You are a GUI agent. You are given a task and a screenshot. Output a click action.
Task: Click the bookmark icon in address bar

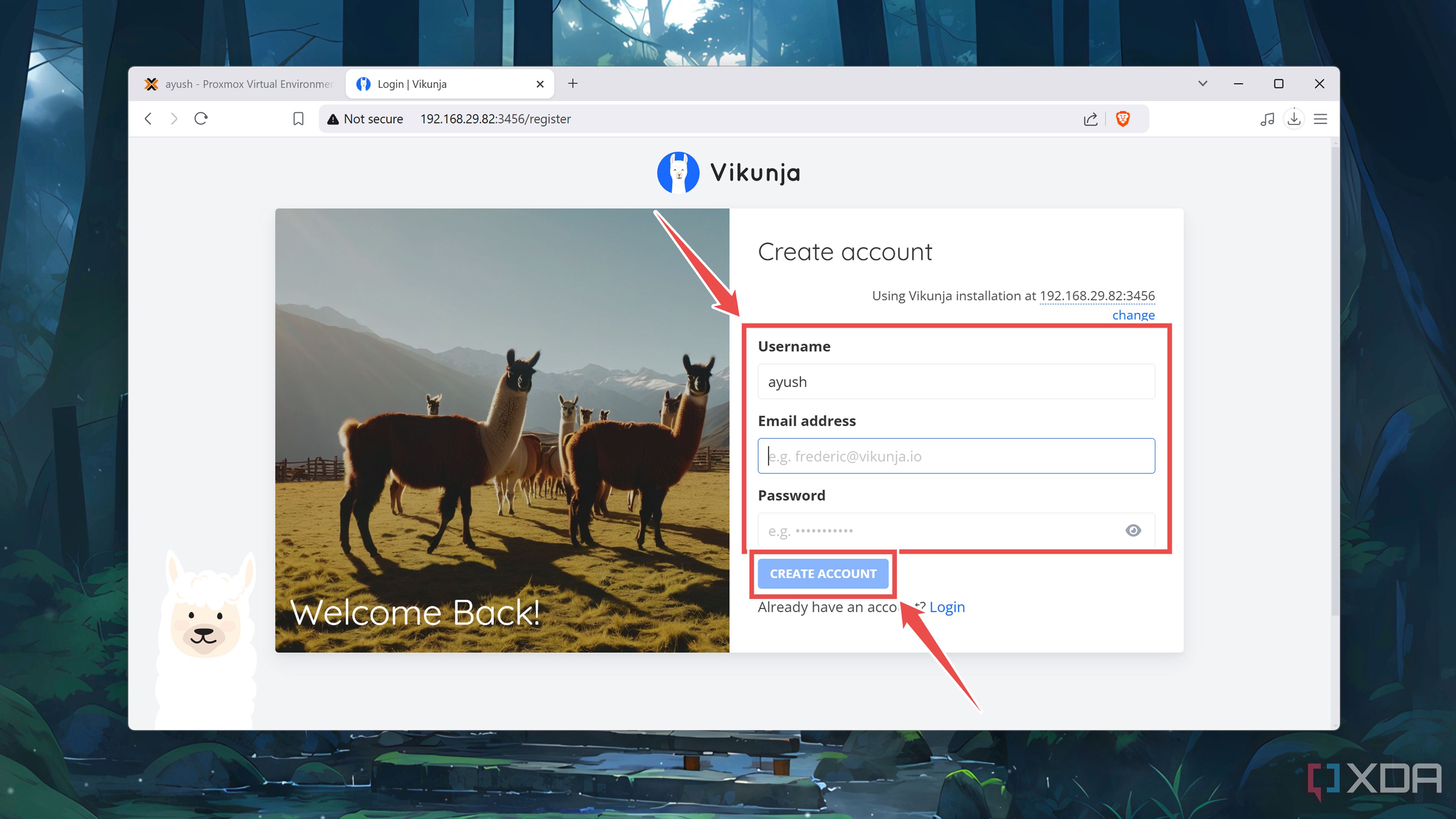point(298,119)
